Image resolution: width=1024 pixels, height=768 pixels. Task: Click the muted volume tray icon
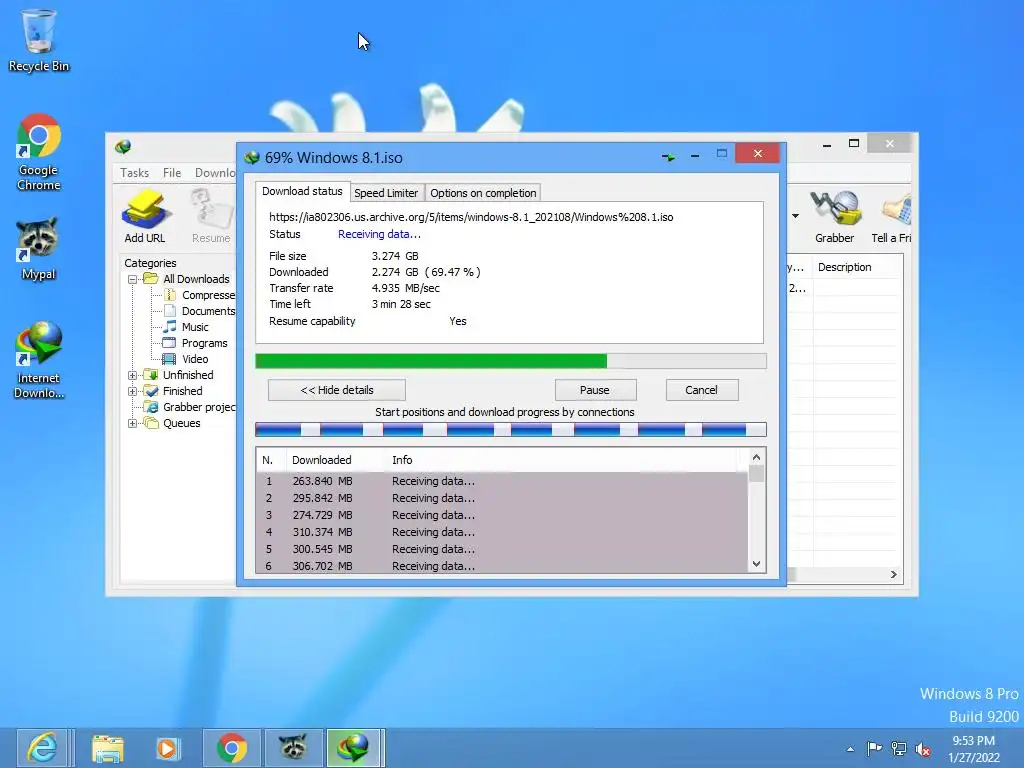click(923, 749)
